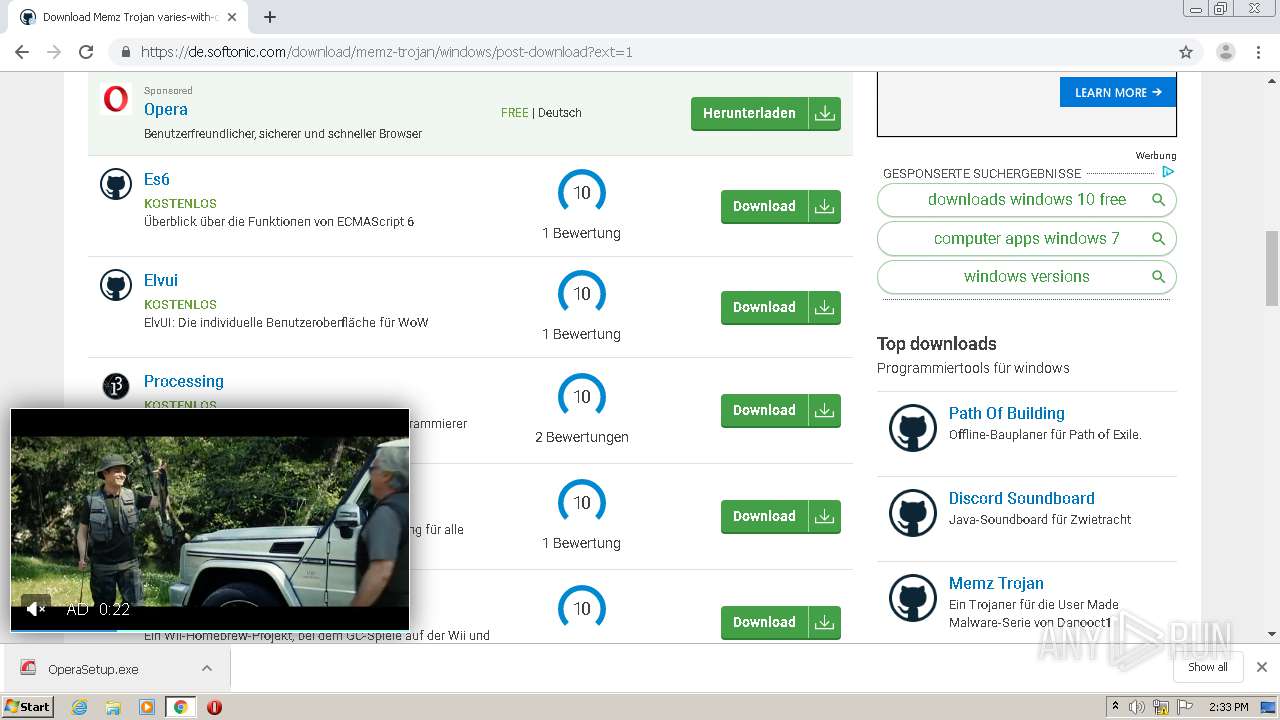Click the Path Of Building GitHub icon
The height and width of the screenshot is (720, 1280).
click(x=913, y=429)
